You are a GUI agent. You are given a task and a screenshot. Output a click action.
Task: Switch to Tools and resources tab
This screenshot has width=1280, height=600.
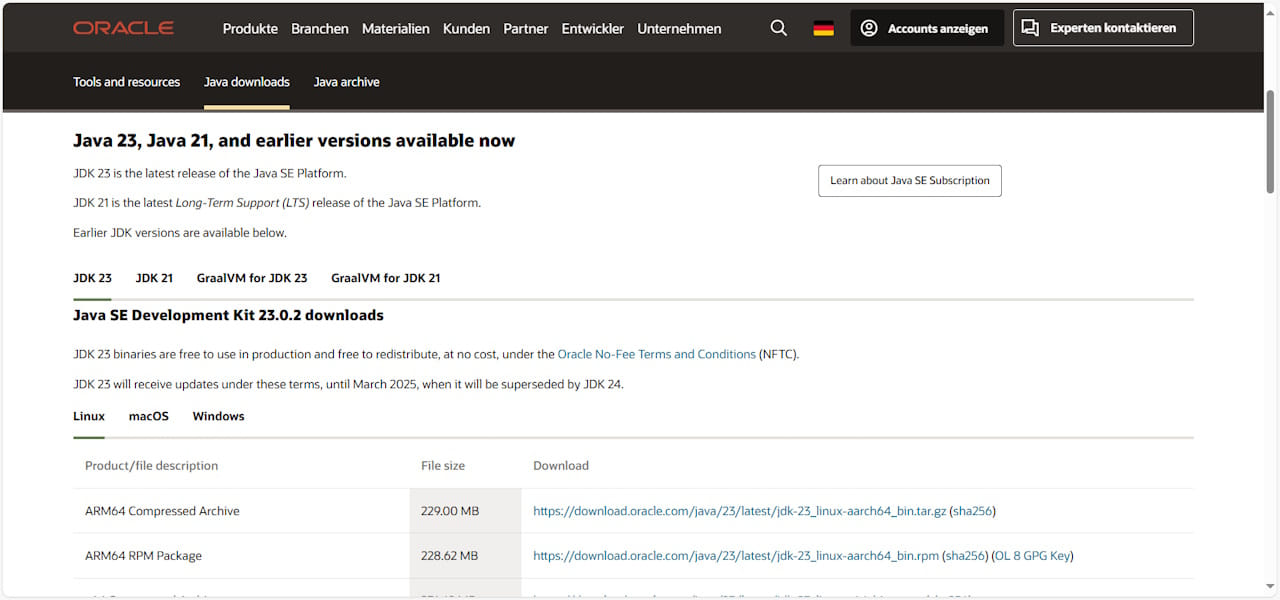pyautogui.click(x=126, y=82)
